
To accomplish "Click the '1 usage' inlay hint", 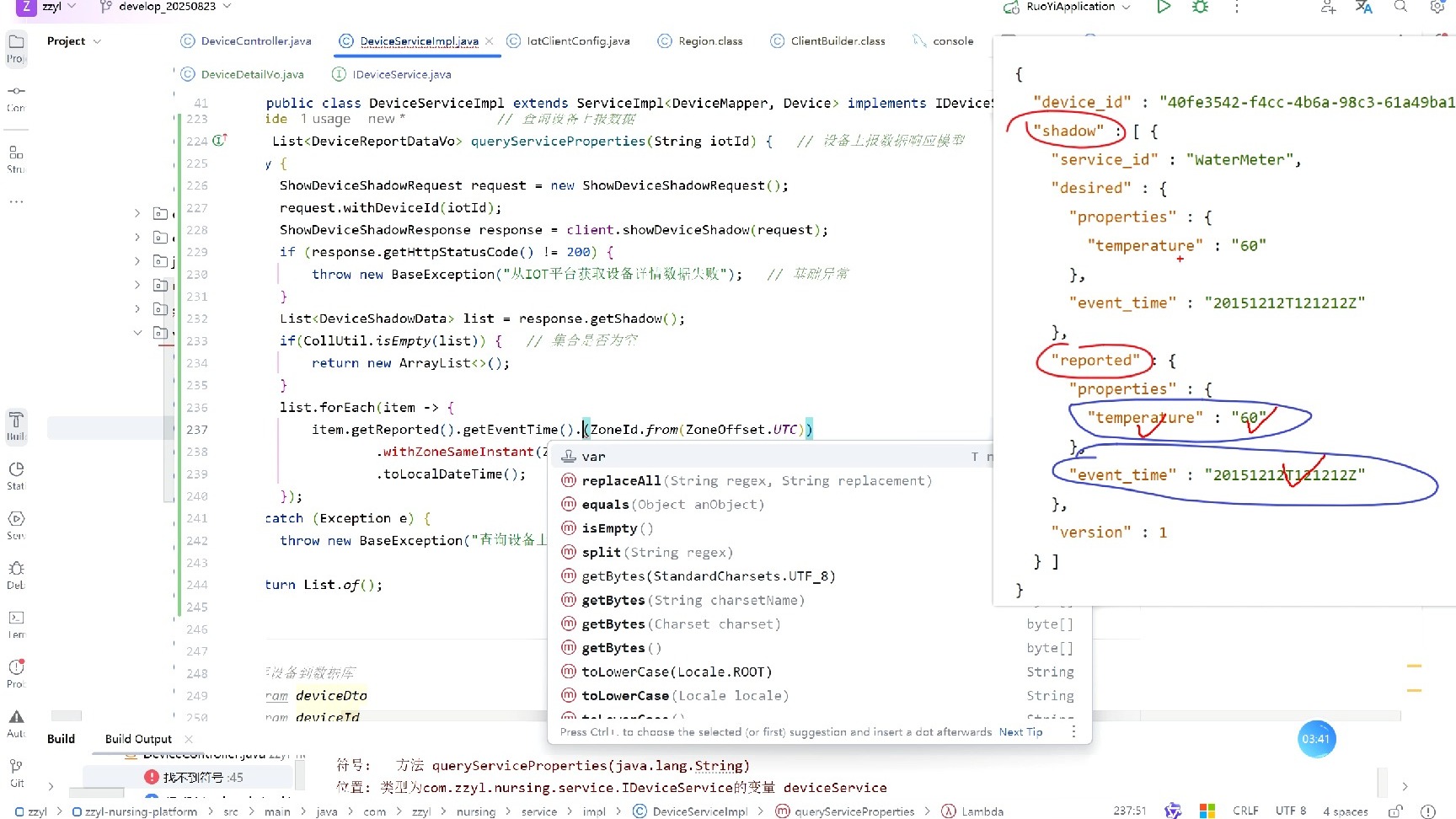I will pos(325,119).
